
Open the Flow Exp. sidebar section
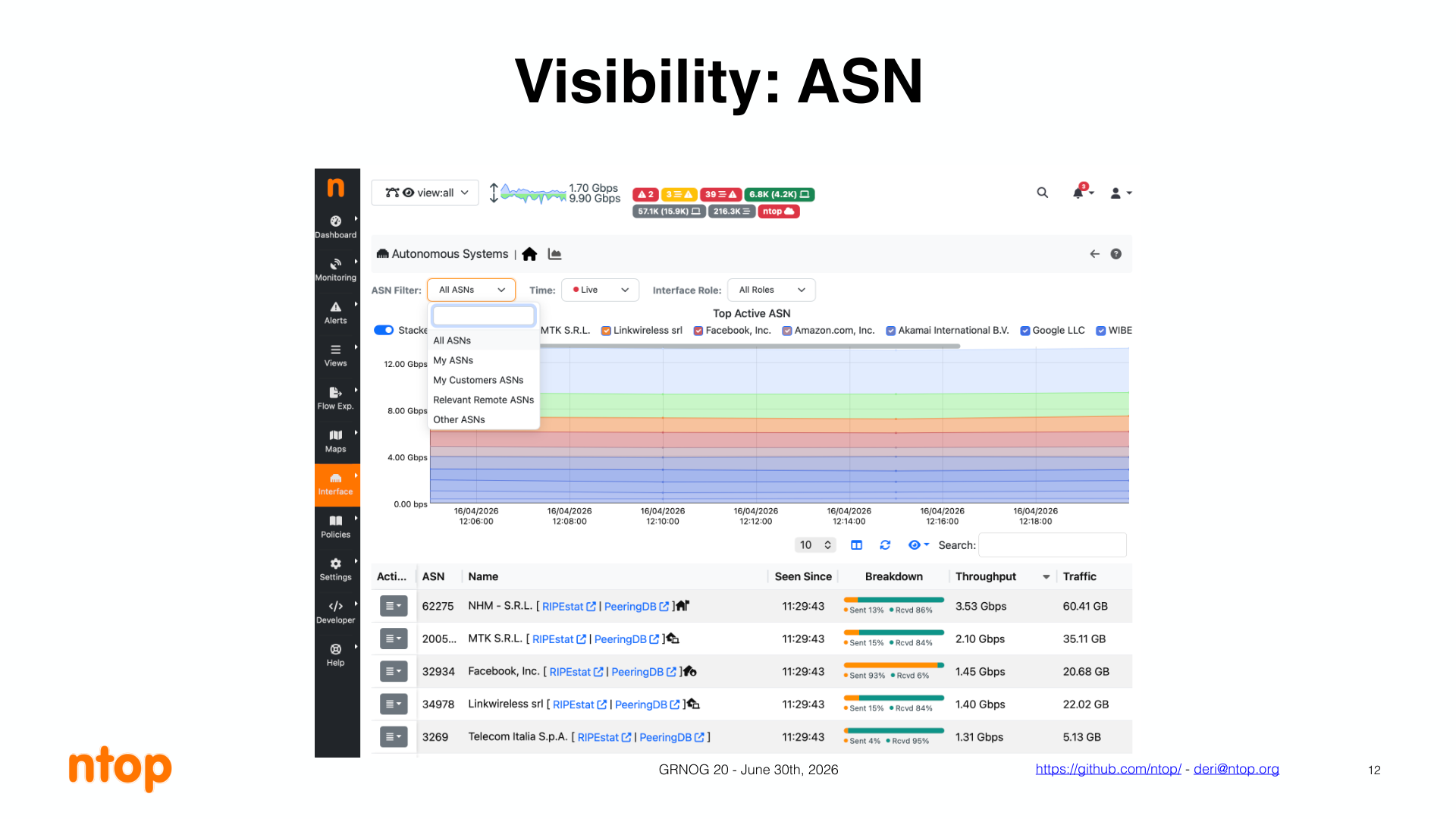click(x=336, y=398)
